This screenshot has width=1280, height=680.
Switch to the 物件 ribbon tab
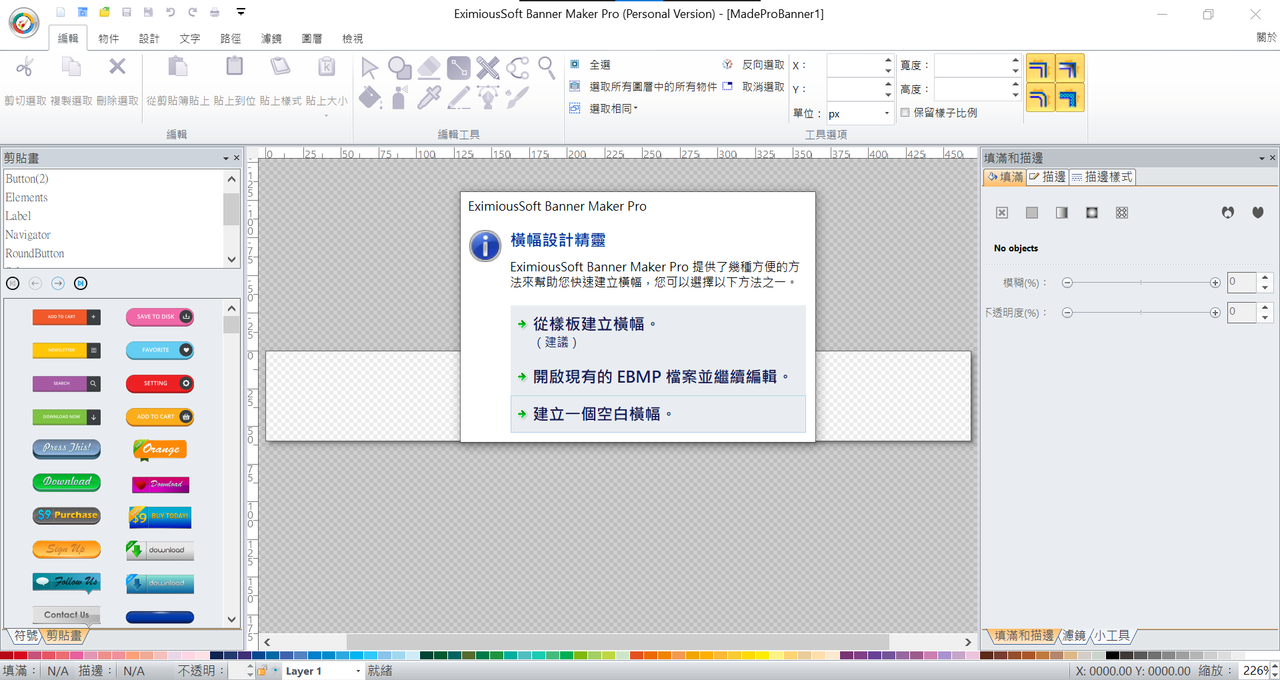point(109,39)
